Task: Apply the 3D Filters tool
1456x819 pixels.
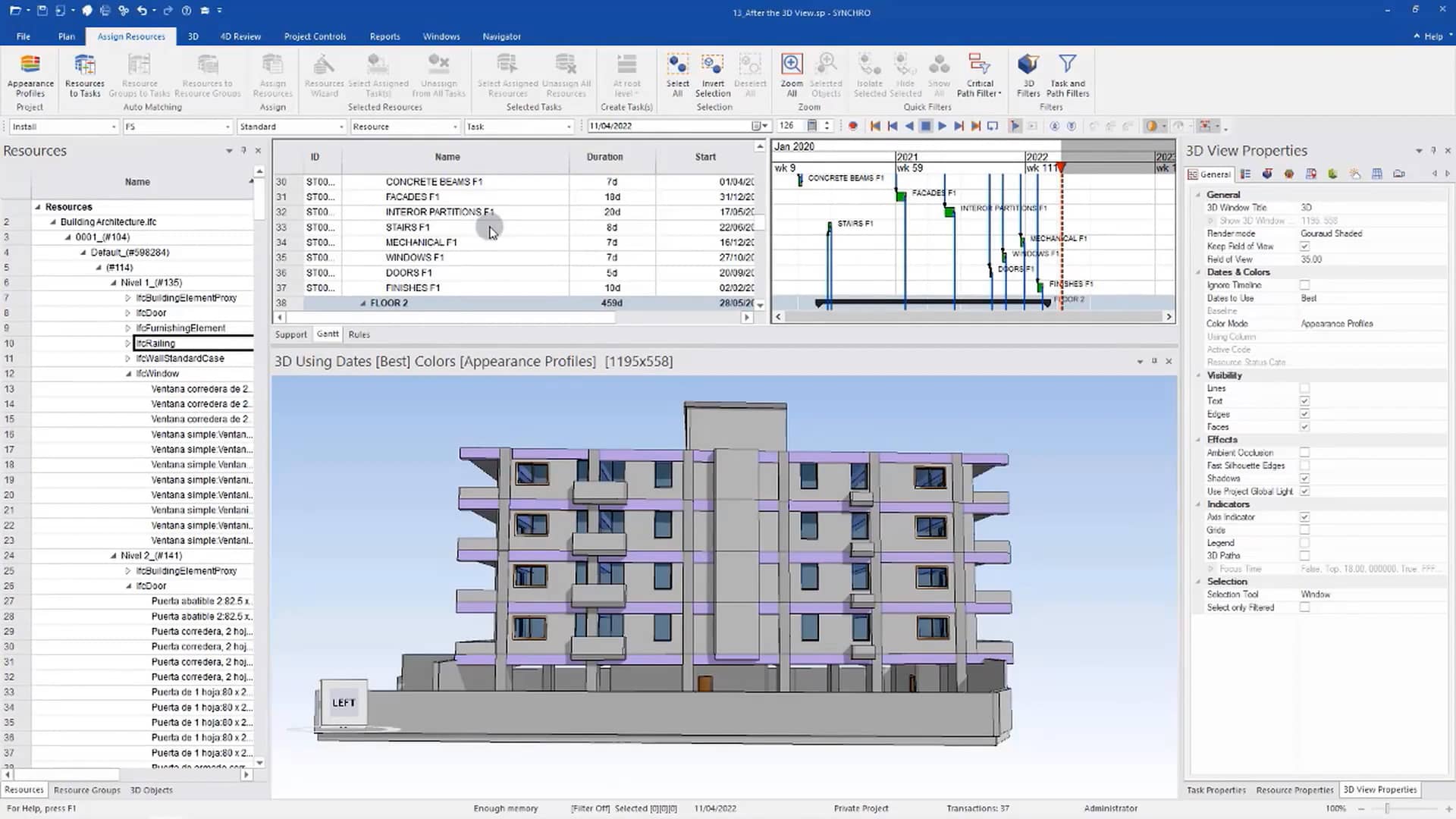Action: [1028, 76]
